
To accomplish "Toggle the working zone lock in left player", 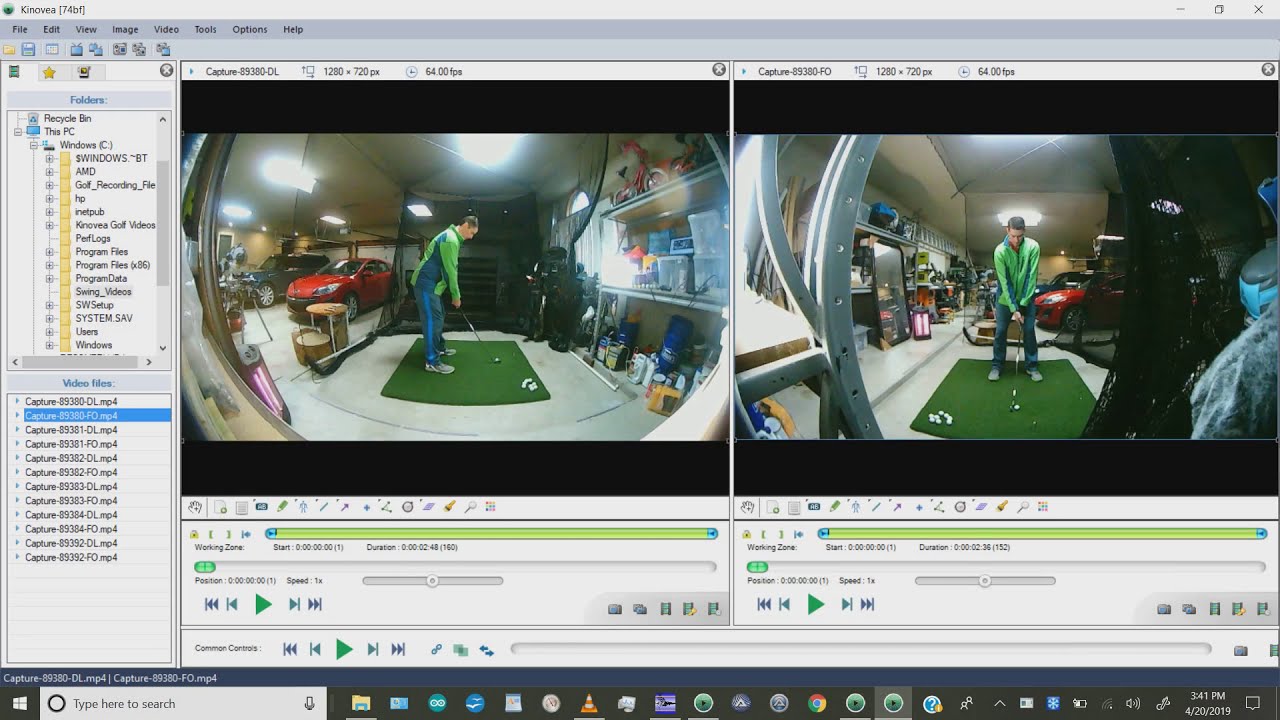I will pyautogui.click(x=194, y=535).
